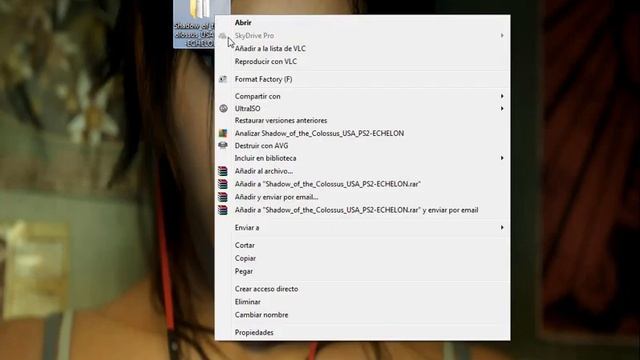The image size is (640, 360).
Task: Expand the SkyDrive Pro submenu arrow
Action: coord(502,36)
